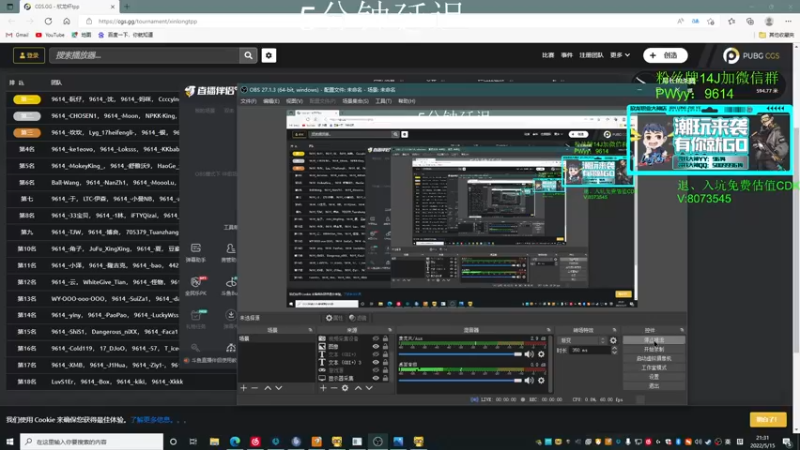Viewport: 800px width, 450px height.
Task: Click 工作室模式 button
Action: click(654, 368)
